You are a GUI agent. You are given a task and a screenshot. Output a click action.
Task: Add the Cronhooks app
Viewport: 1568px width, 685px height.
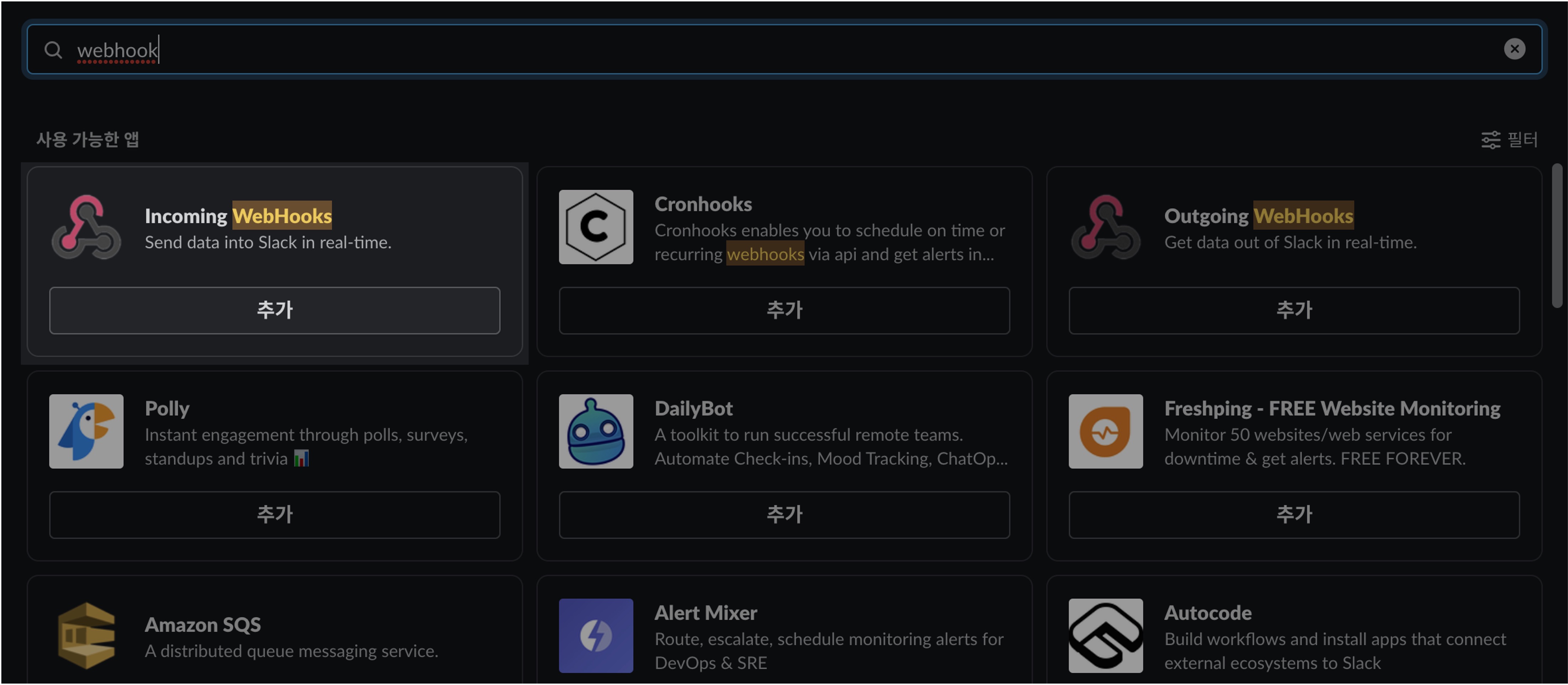[784, 310]
